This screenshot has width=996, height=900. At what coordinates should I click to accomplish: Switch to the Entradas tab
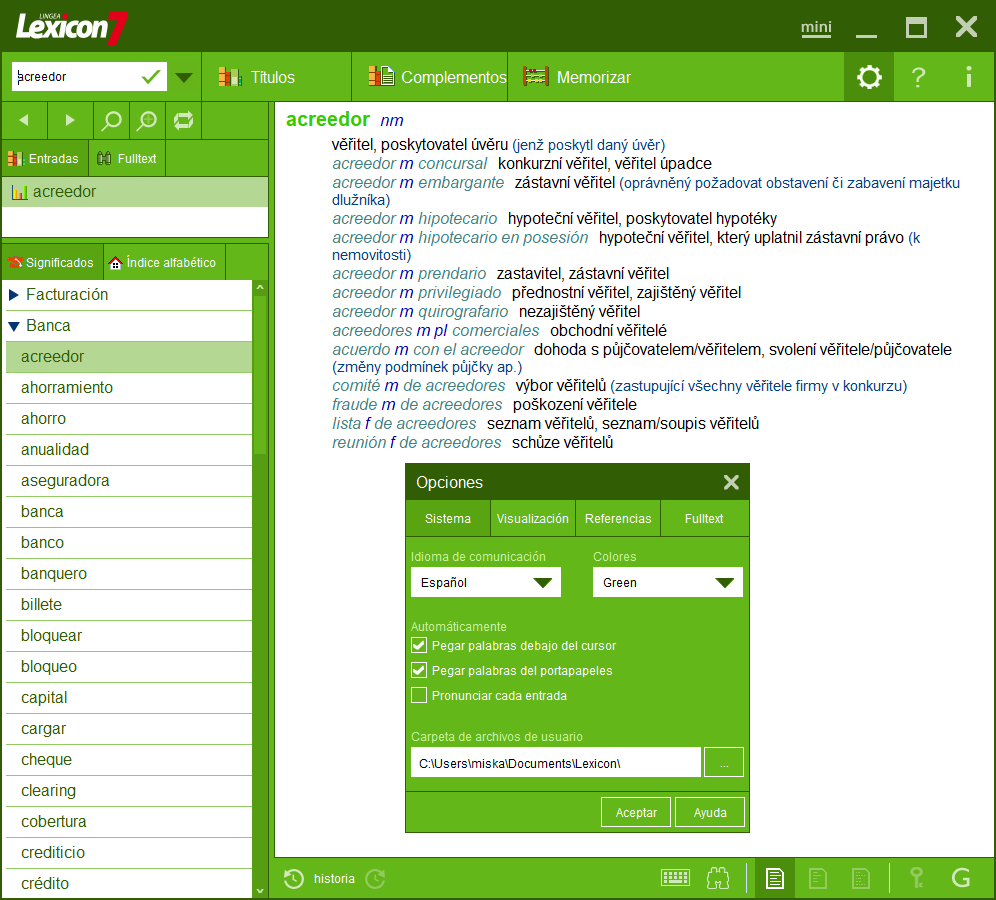click(x=44, y=158)
